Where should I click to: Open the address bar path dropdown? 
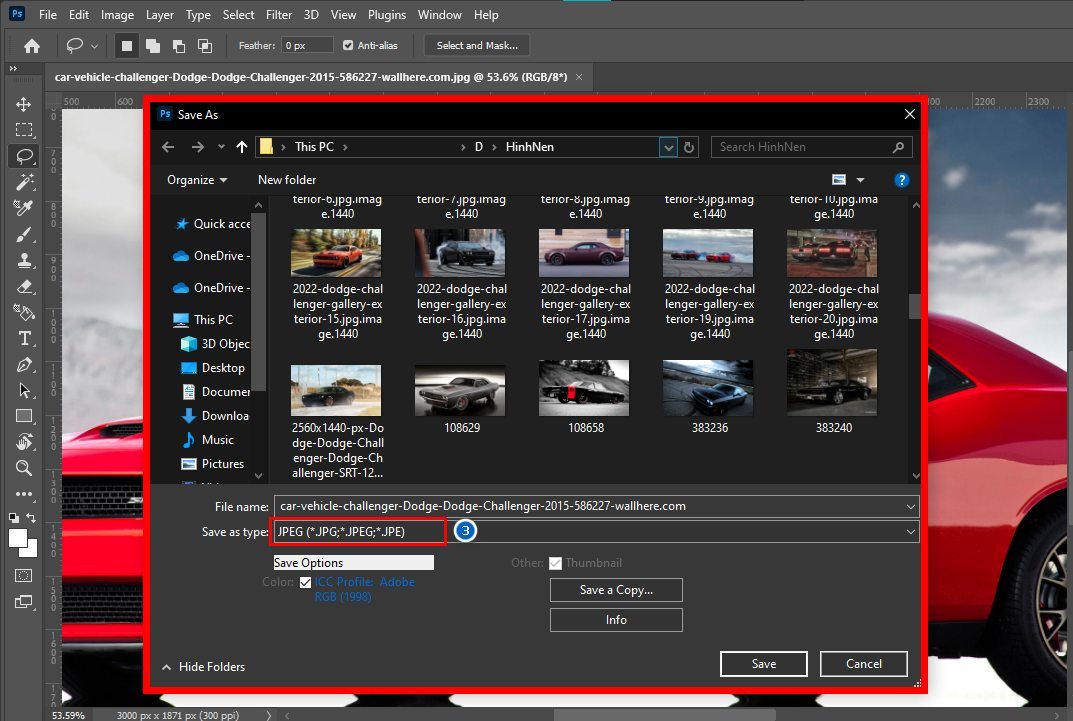pos(668,147)
